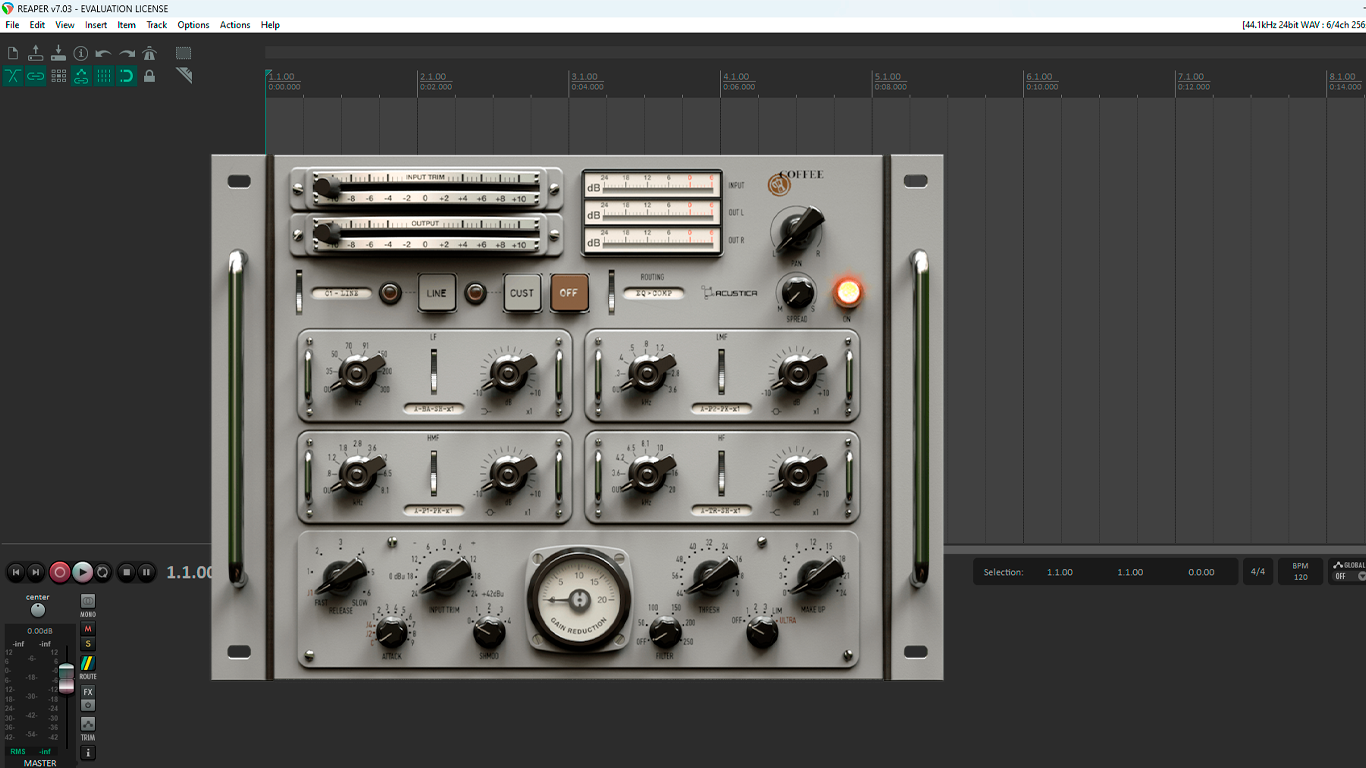Go to project end transport button

point(36,572)
